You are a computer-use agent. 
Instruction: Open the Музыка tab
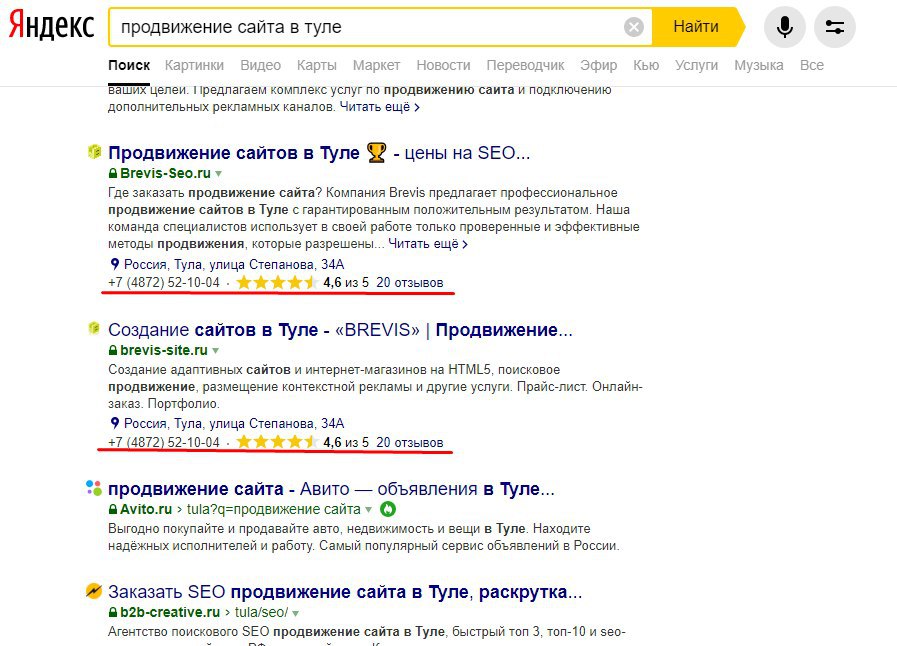pos(759,65)
